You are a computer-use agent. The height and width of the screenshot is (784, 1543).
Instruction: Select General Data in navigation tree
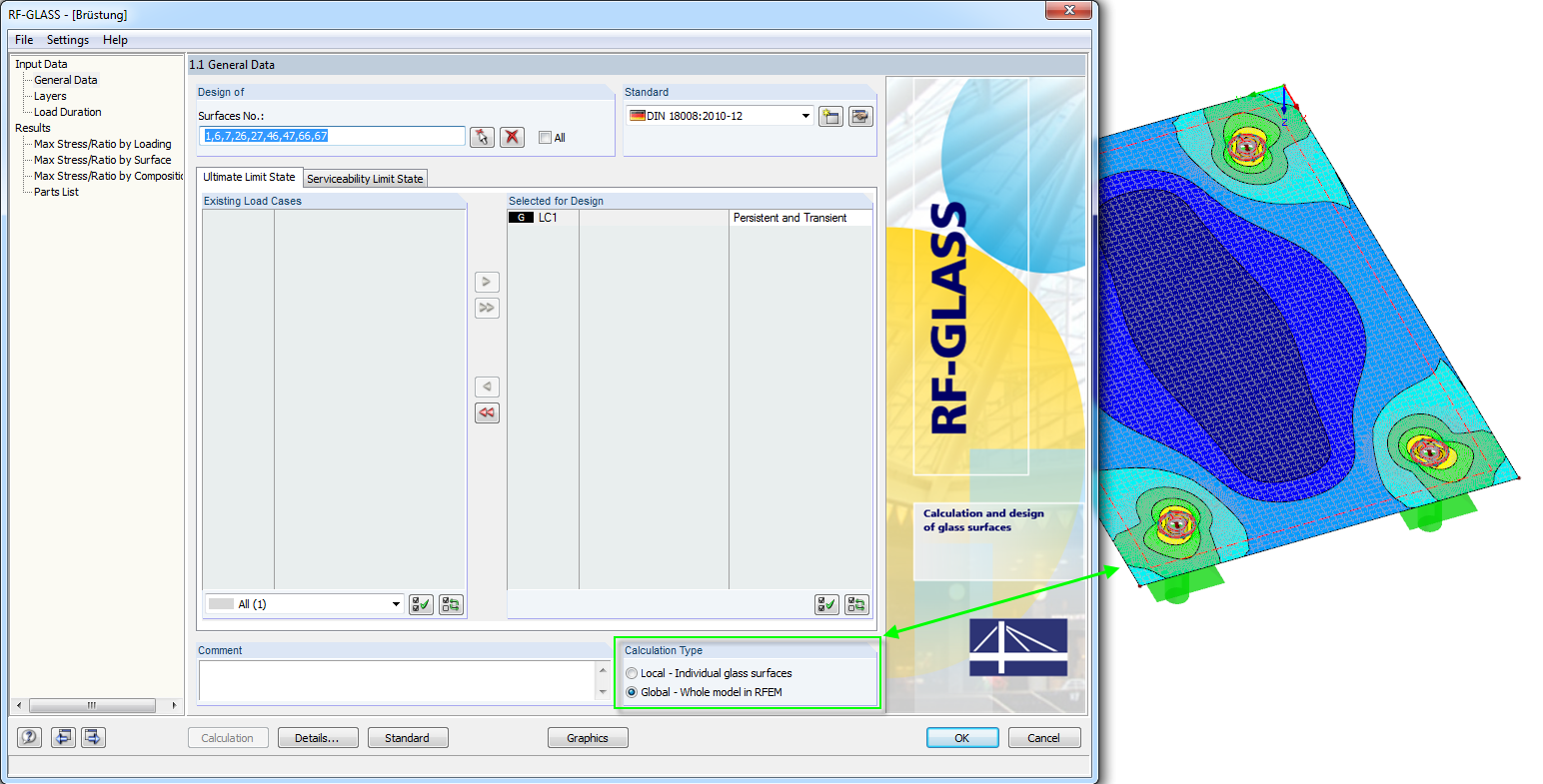(x=66, y=80)
